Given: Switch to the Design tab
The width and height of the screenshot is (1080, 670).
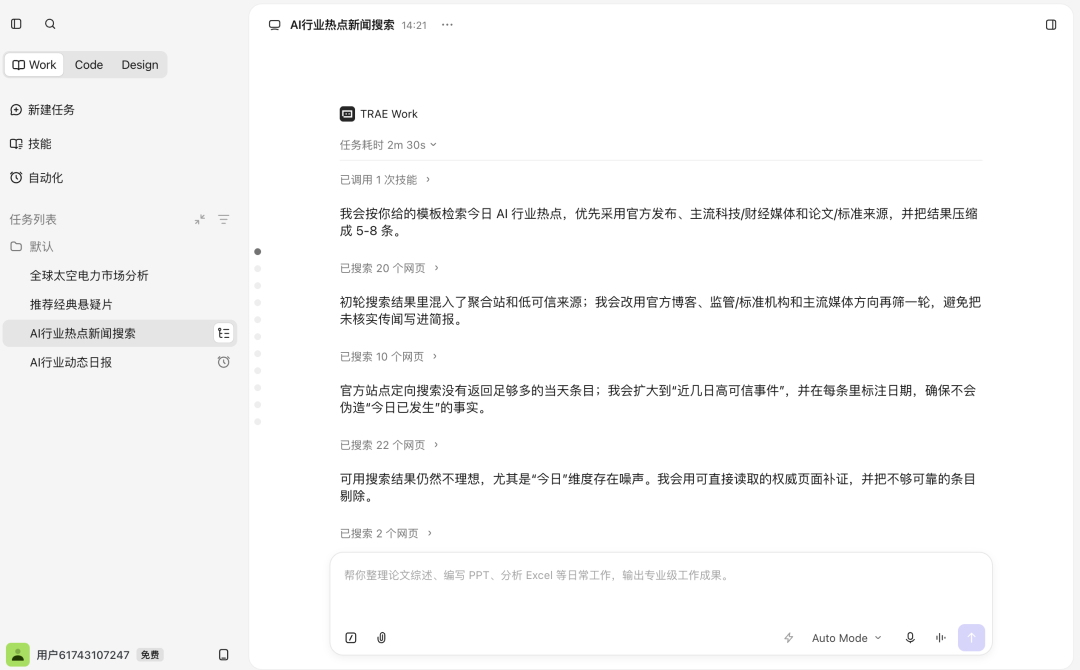Looking at the screenshot, I should pos(140,65).
